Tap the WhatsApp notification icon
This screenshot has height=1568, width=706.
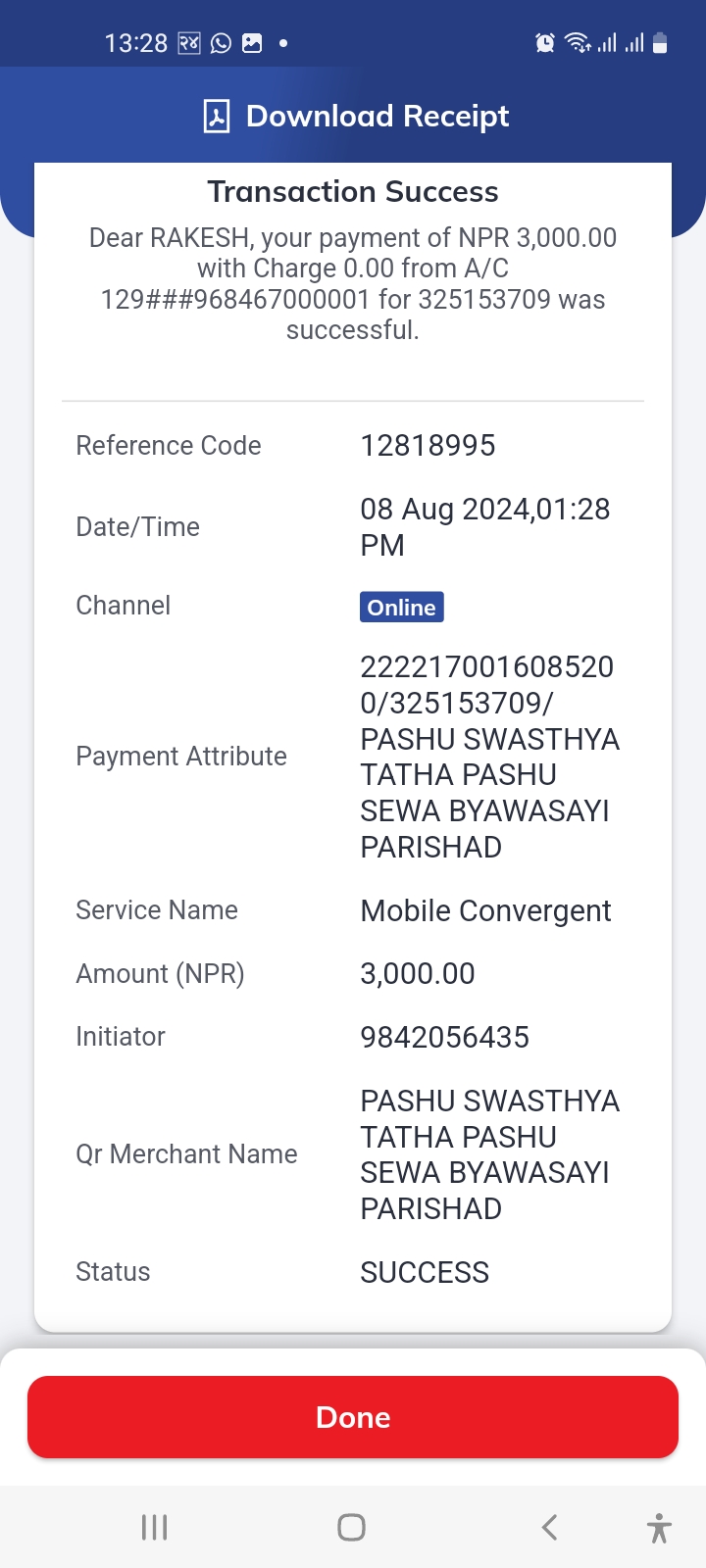tap(222, 43)
